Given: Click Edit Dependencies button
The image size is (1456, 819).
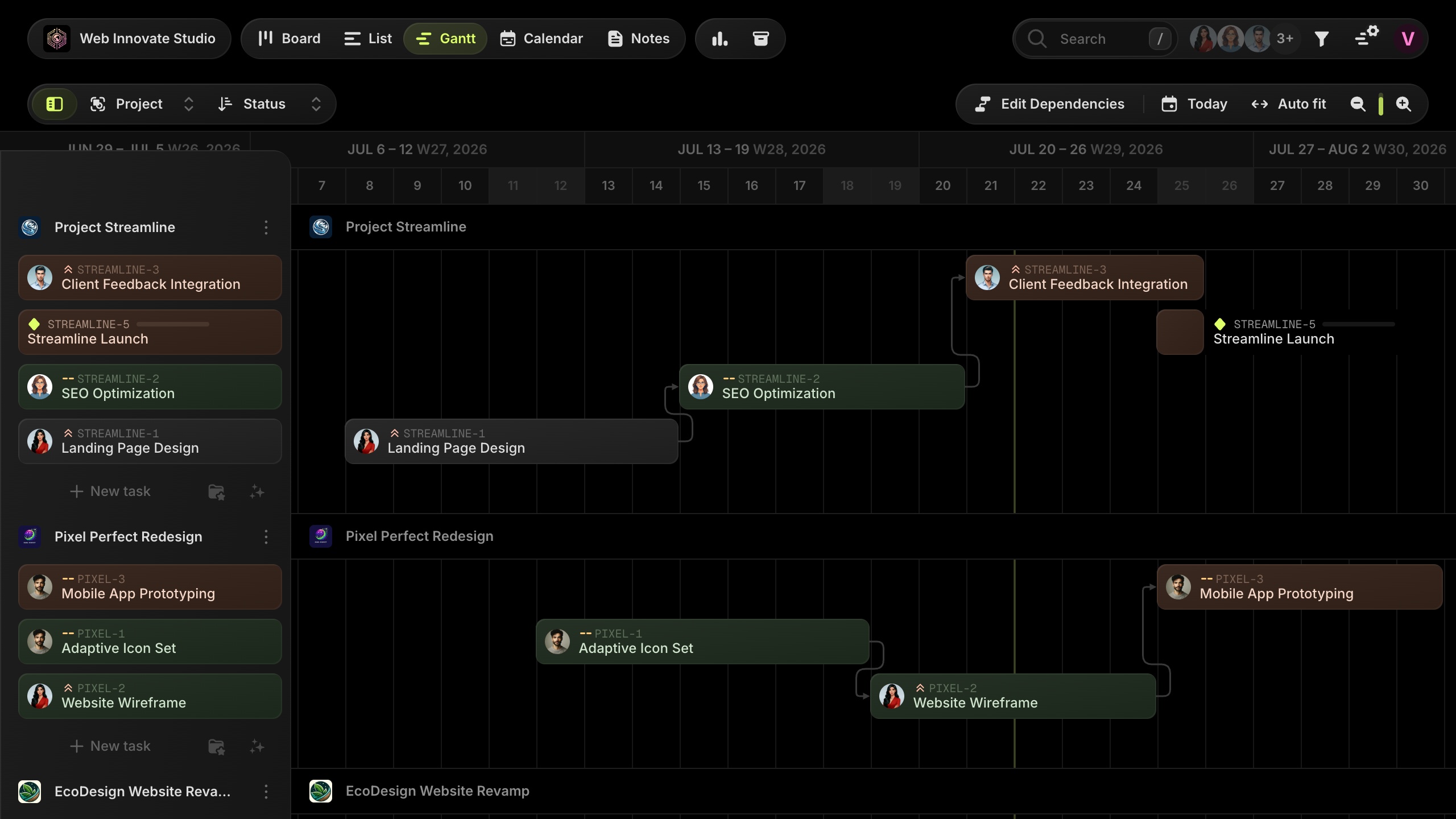Looking at the screenshot, I should (1050, 104).
